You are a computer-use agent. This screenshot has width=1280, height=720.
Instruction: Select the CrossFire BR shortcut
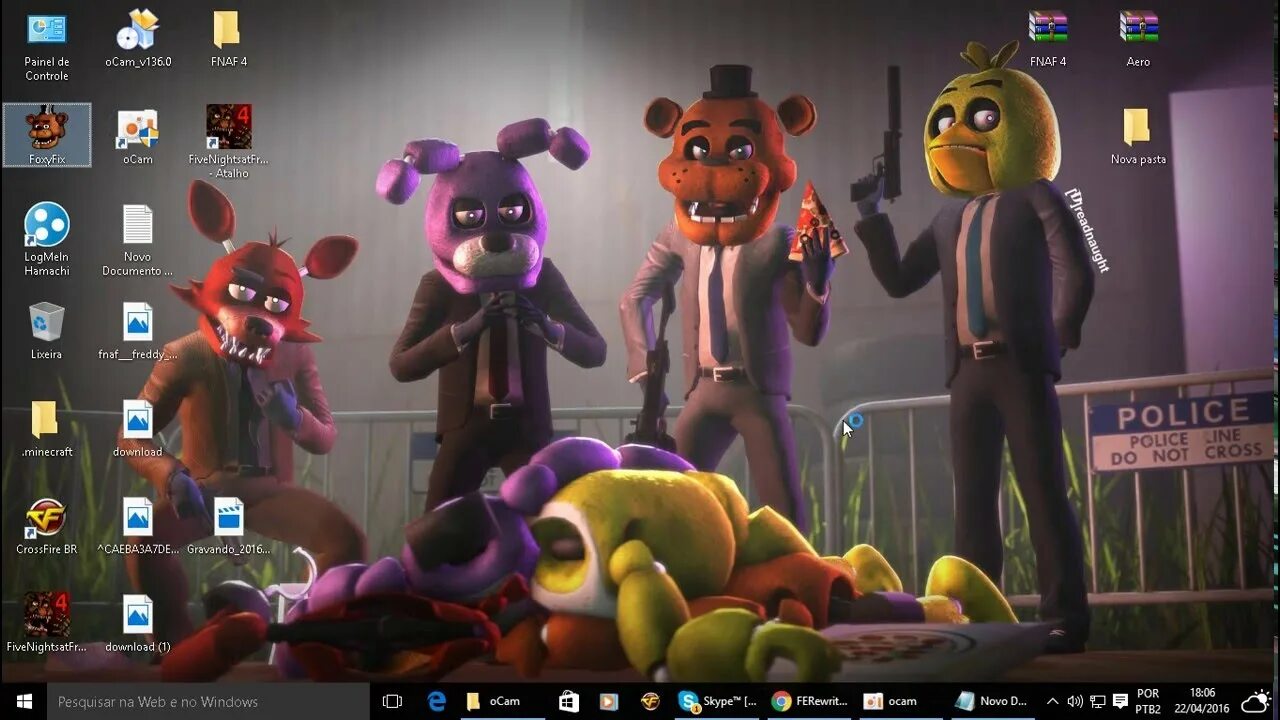pos(46,526)
